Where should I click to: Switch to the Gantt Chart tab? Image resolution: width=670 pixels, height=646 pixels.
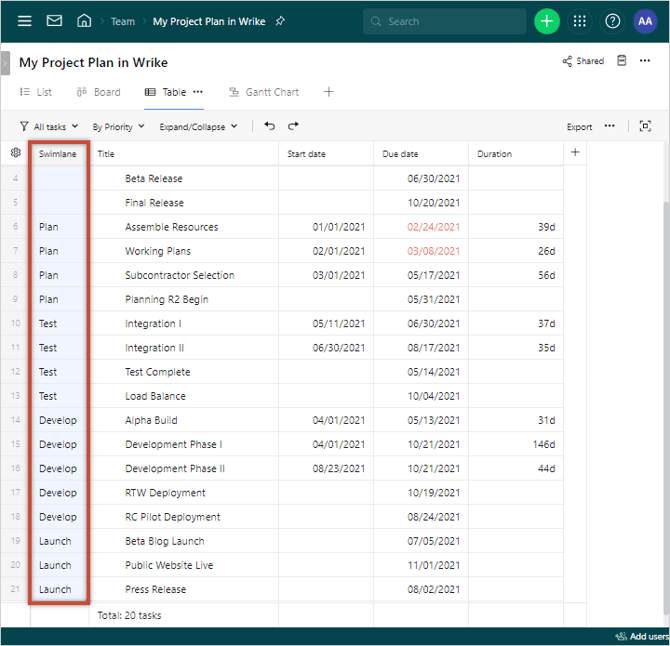264,92
